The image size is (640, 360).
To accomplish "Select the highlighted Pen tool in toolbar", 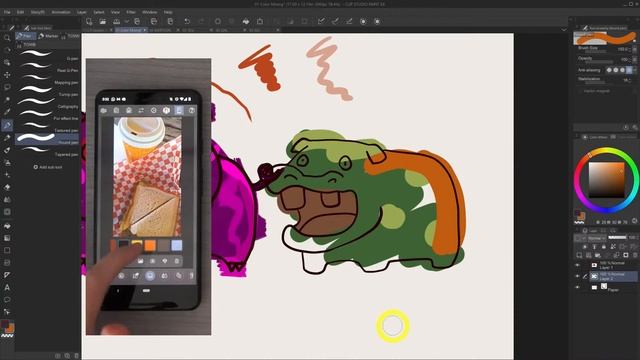I will 7,125.
